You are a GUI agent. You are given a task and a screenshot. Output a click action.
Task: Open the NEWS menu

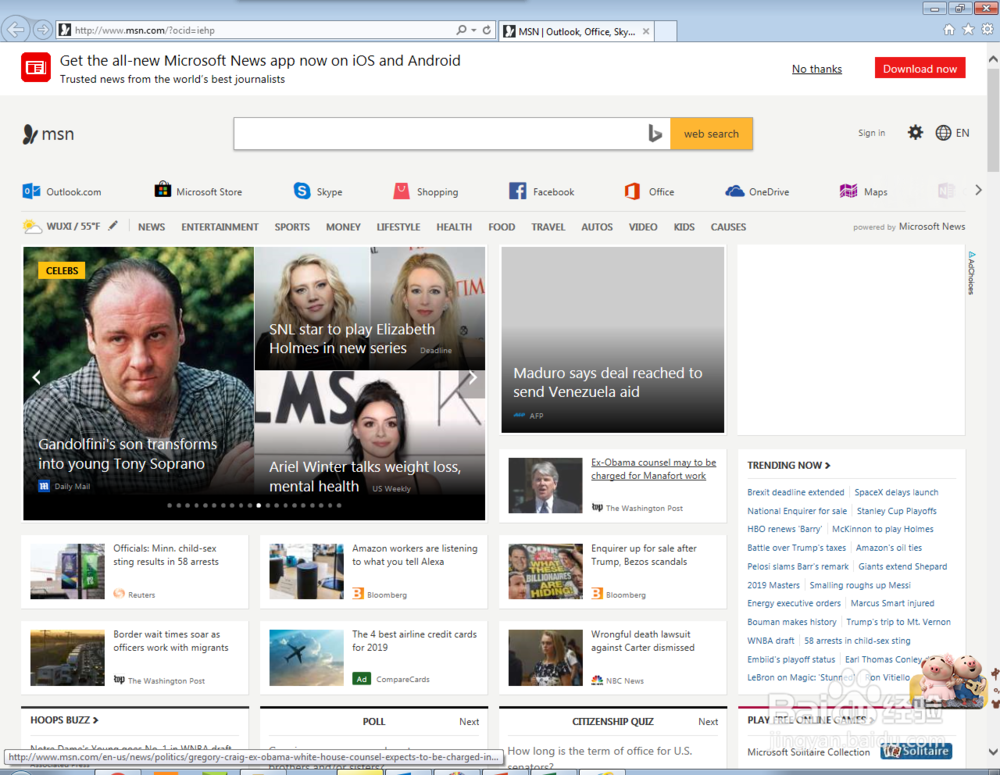pyautogui.click(x=151, y=227)
